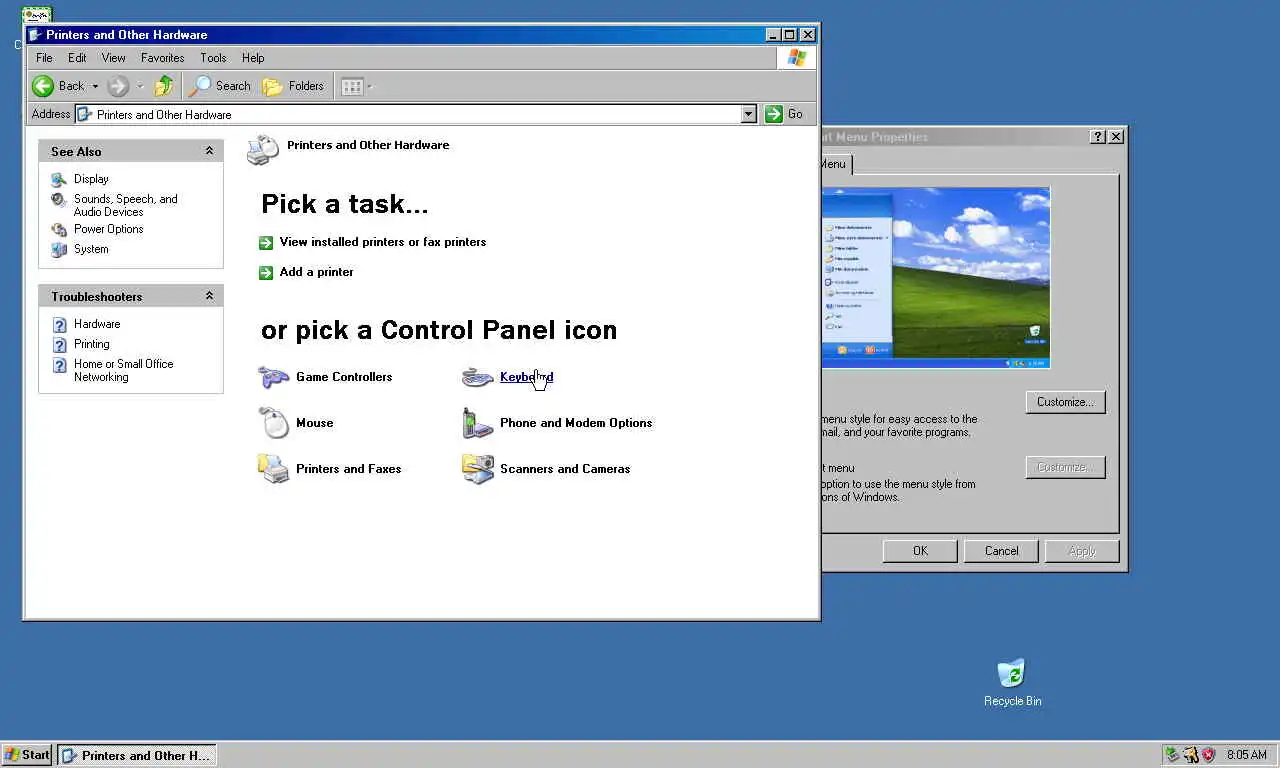
Task: Collapse the Troubleshooters panel
Action: tap(209, 296)
